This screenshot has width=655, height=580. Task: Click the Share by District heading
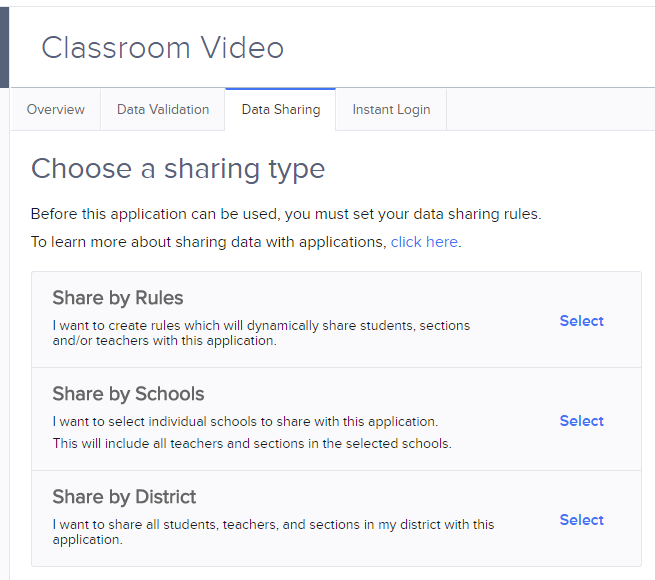(x=124, y=497)
